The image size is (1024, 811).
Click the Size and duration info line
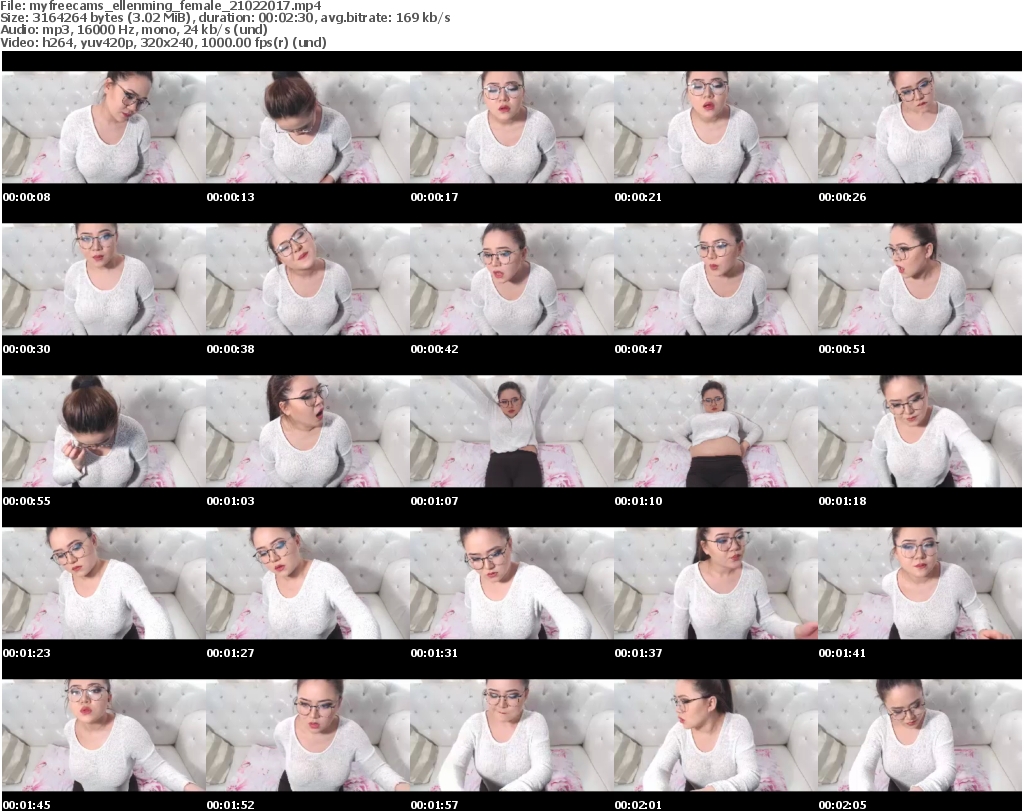[x=225, y=18]
